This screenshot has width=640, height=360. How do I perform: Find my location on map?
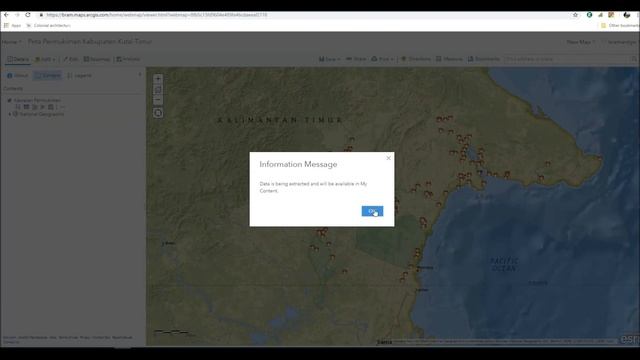point(158,113)
